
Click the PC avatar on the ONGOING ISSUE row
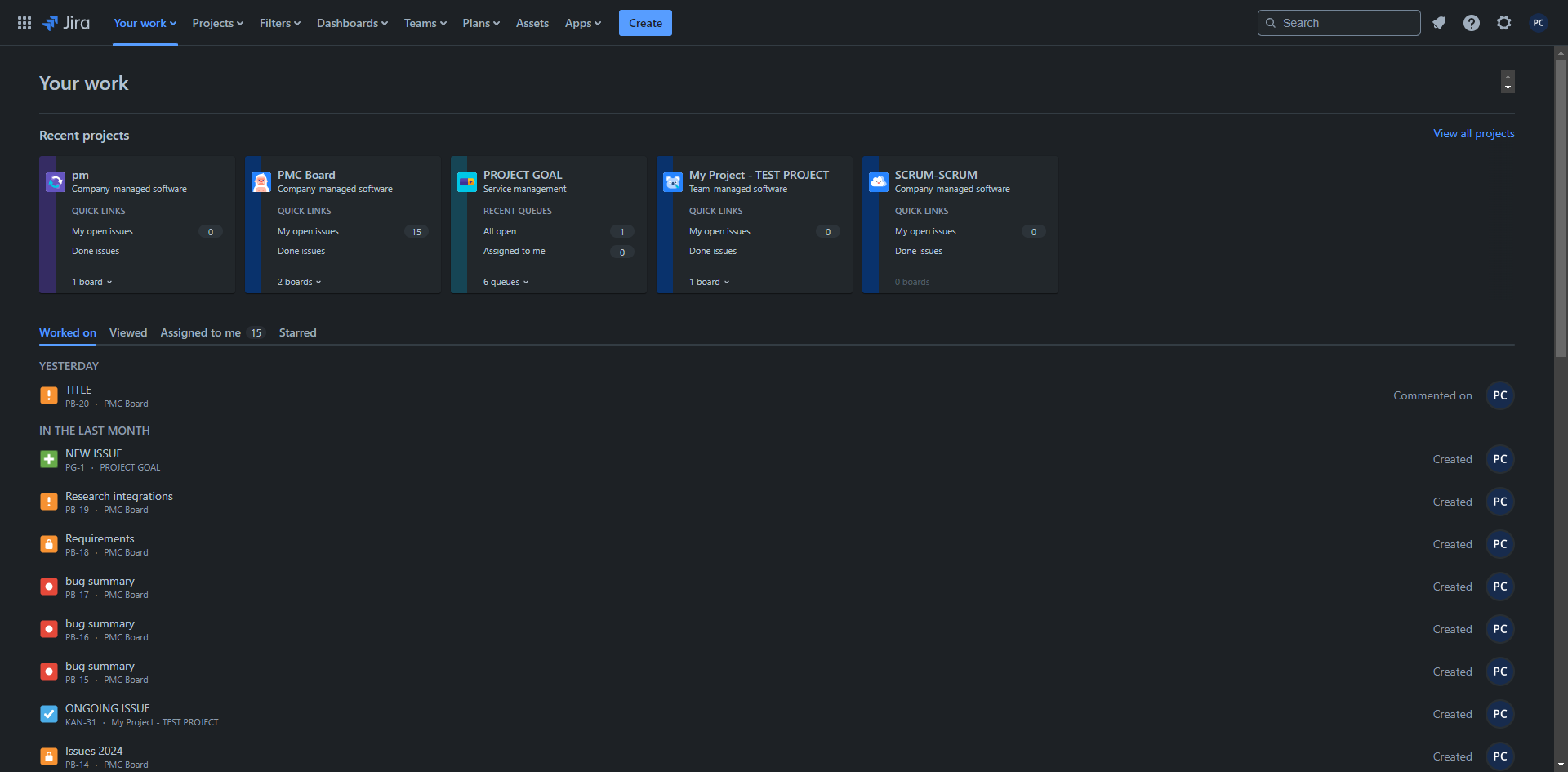point(1500,714)
